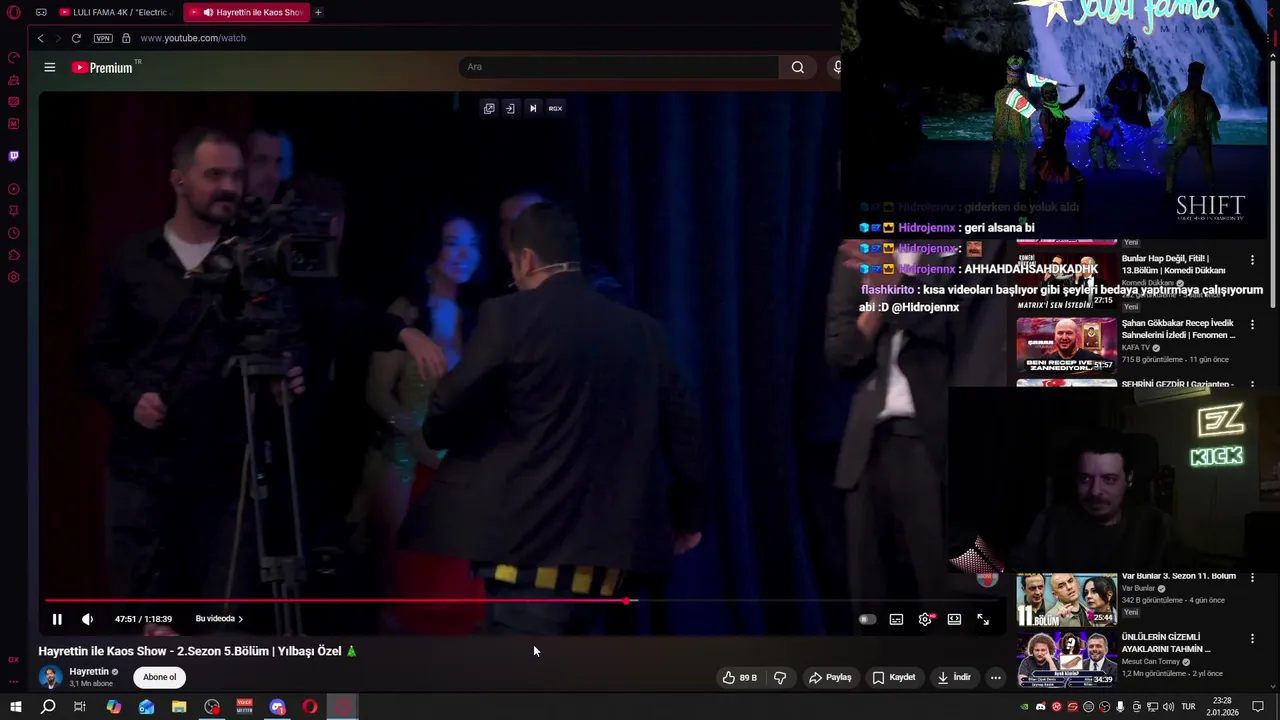Focus the 'Ara' search field
Viewport: 1280px width, 720px height.
(x=618, y=67)
